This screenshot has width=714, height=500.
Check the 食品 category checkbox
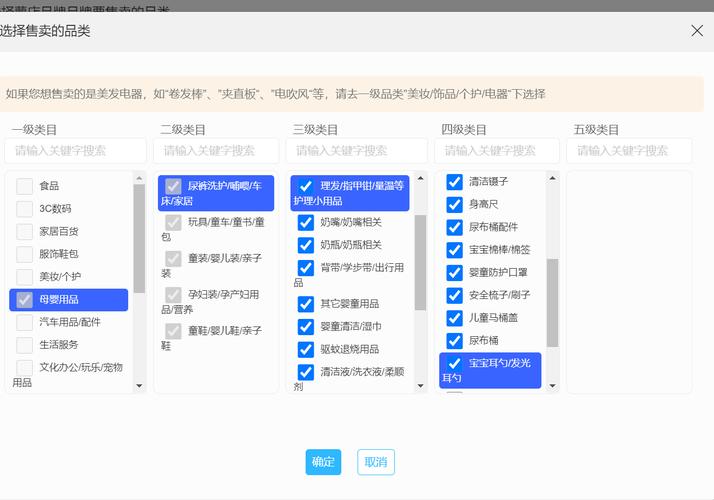coord(25,186)
